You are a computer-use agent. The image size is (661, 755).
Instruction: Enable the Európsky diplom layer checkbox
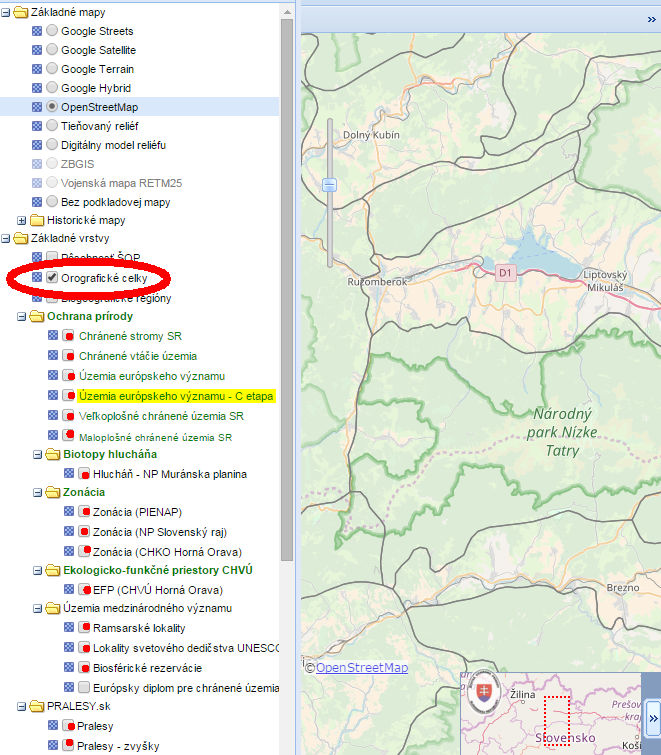(x=84, y=687)
